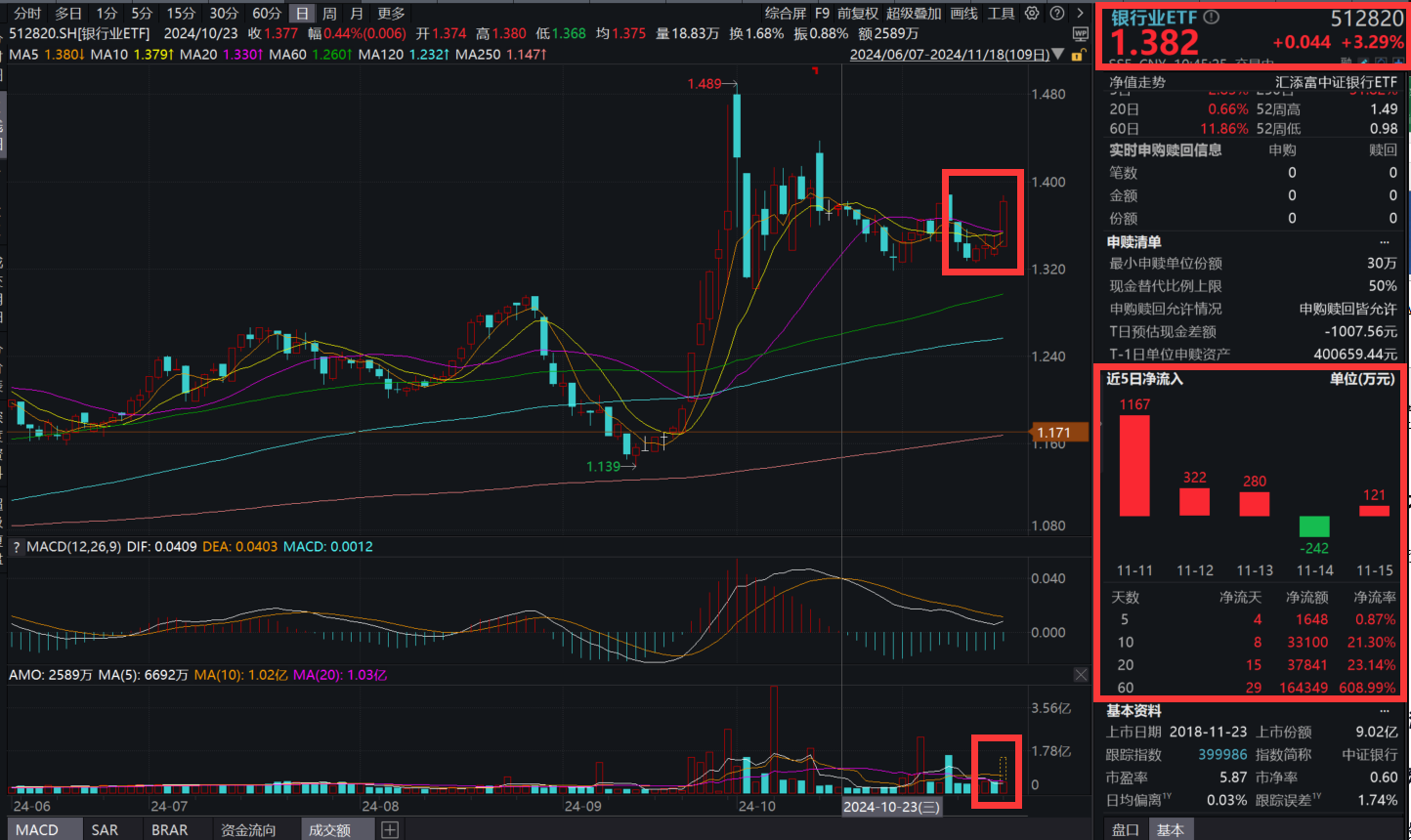Select the 30分 period

pos(224,13)
